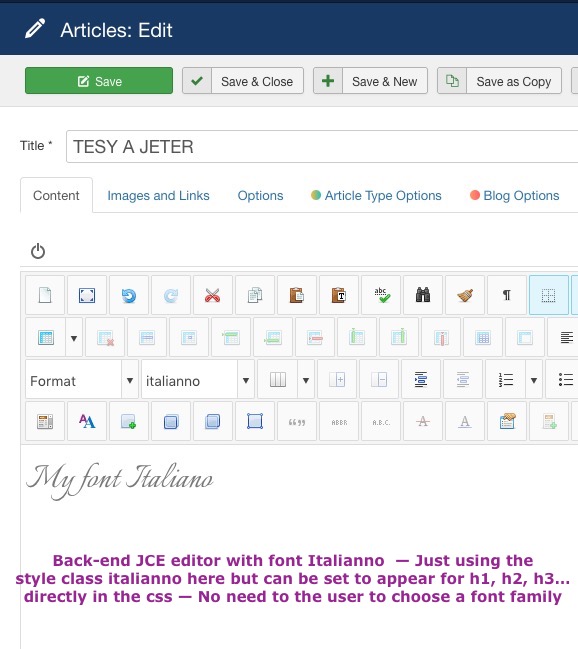Switch to the Options tab
The image size is (578, 649).
(260, 195)
